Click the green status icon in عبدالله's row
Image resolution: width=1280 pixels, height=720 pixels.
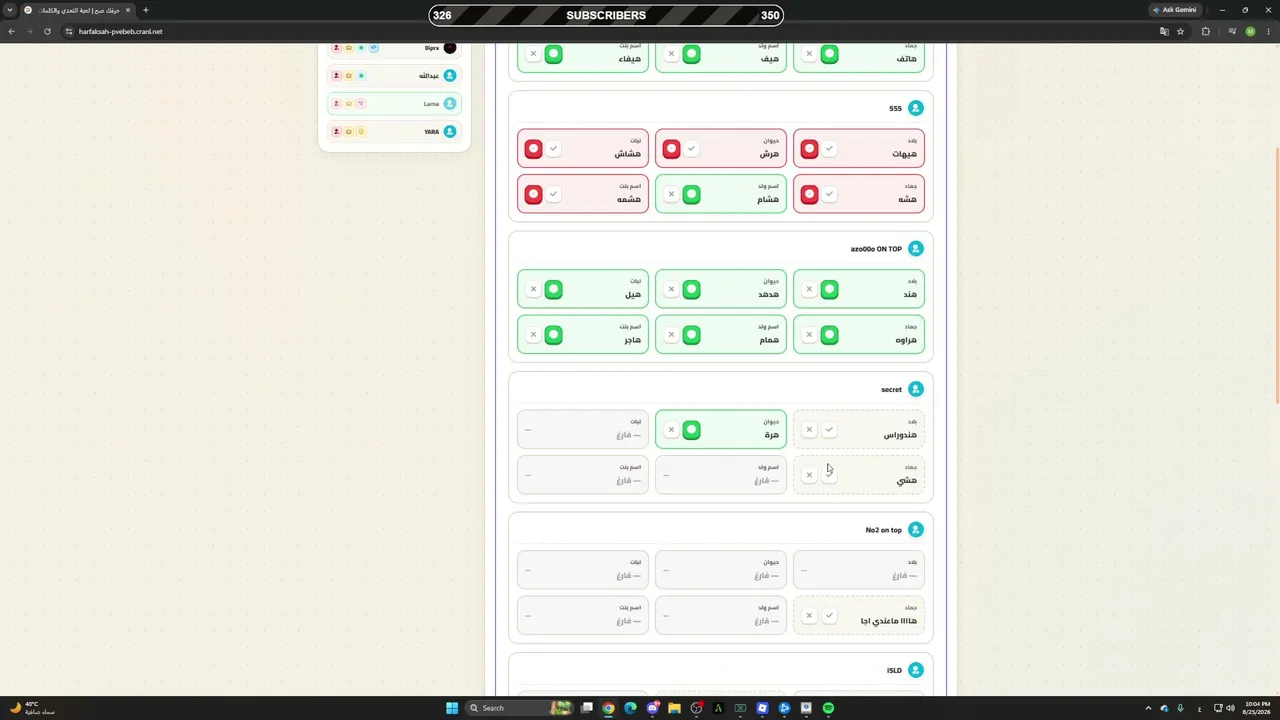pos(361,75)
